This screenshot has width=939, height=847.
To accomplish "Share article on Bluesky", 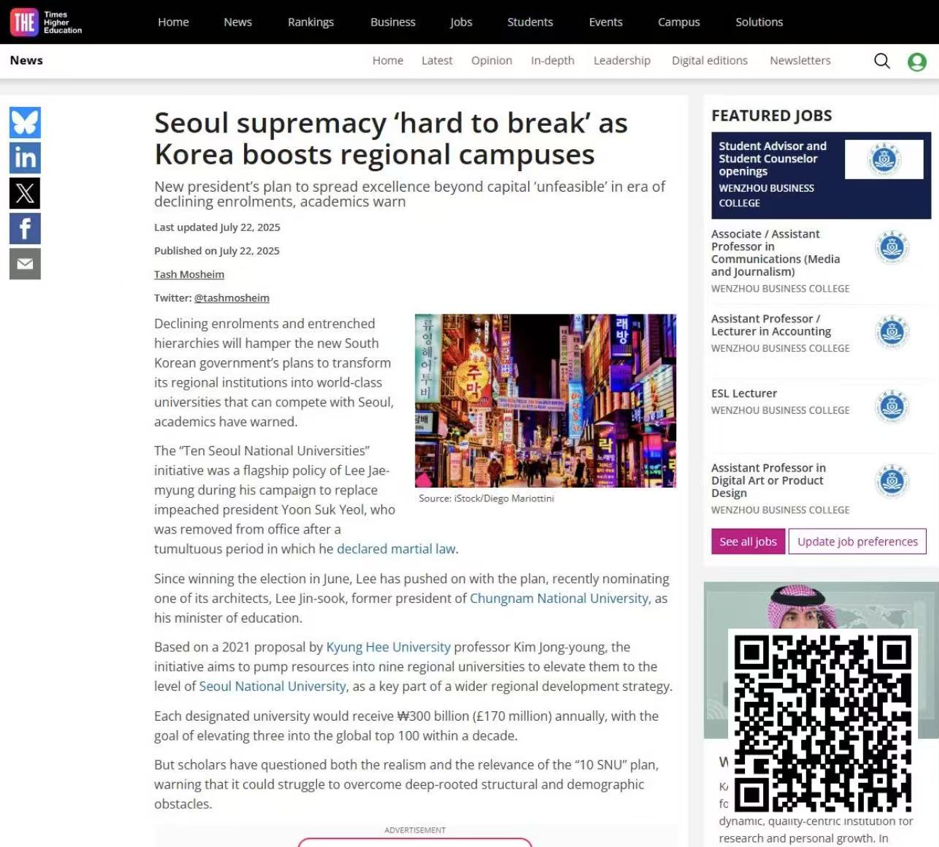I will tap(25, 122).
